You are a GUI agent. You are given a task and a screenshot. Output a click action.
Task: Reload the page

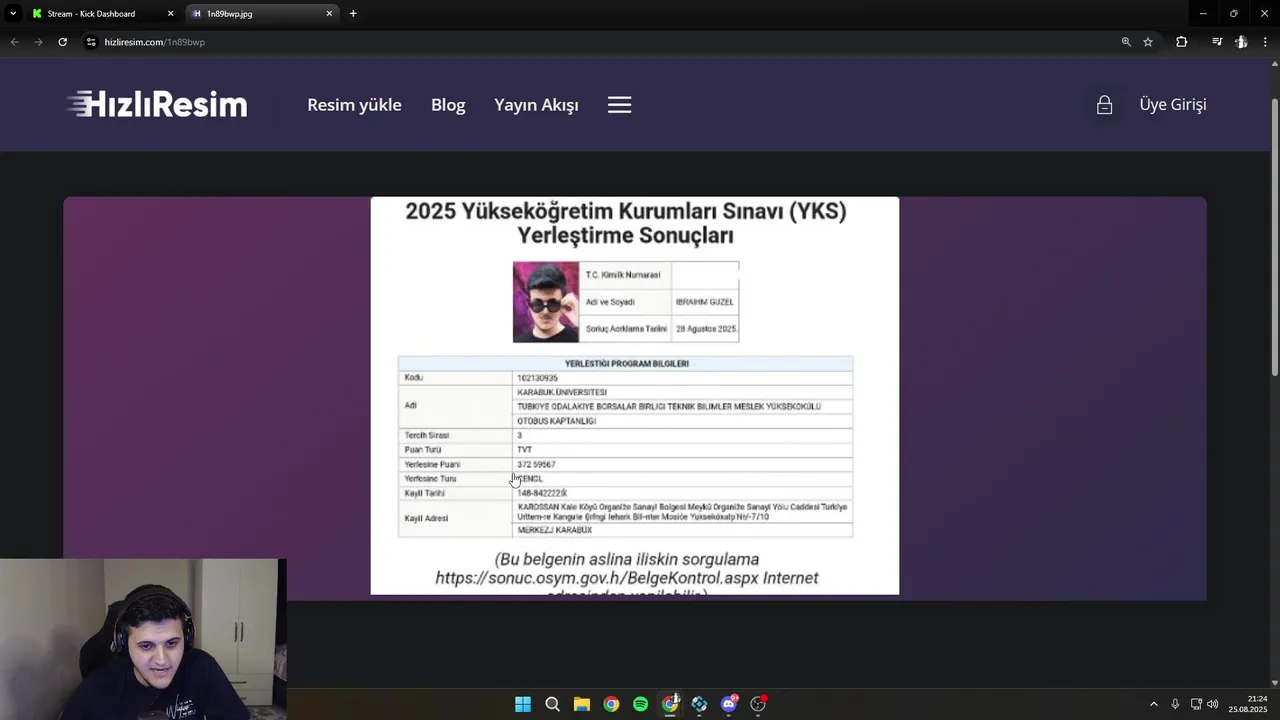coord(62,42)
